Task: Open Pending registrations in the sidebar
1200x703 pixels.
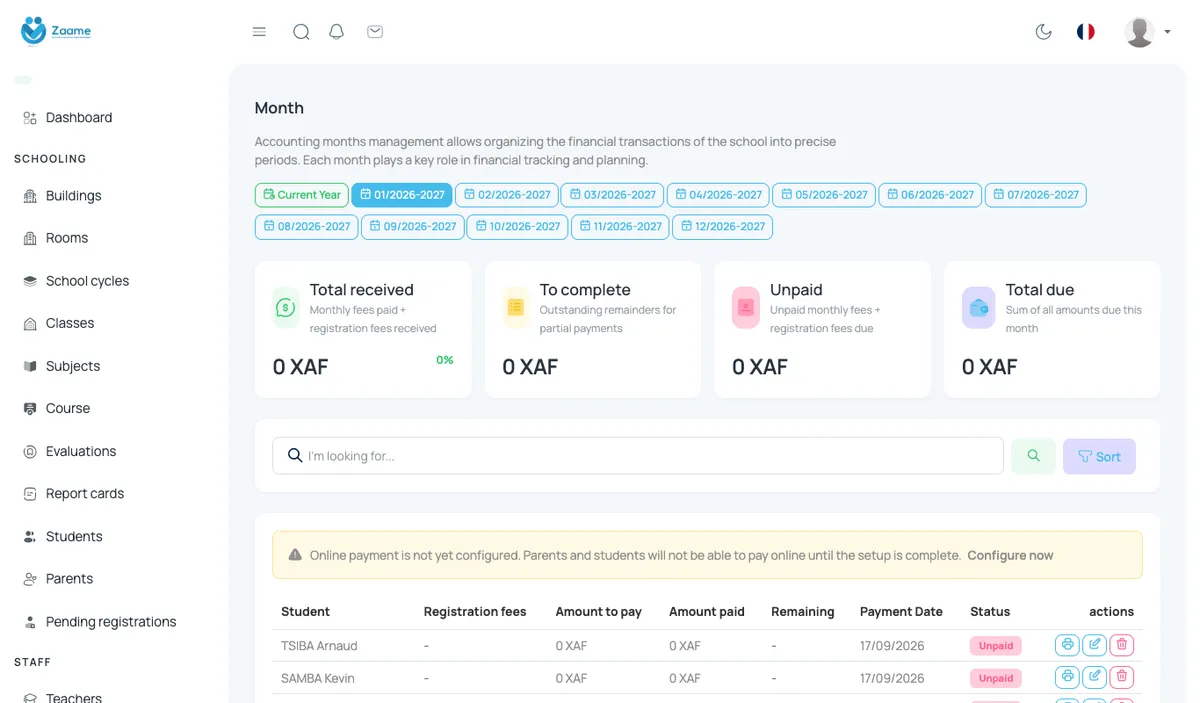Action: 100,622
